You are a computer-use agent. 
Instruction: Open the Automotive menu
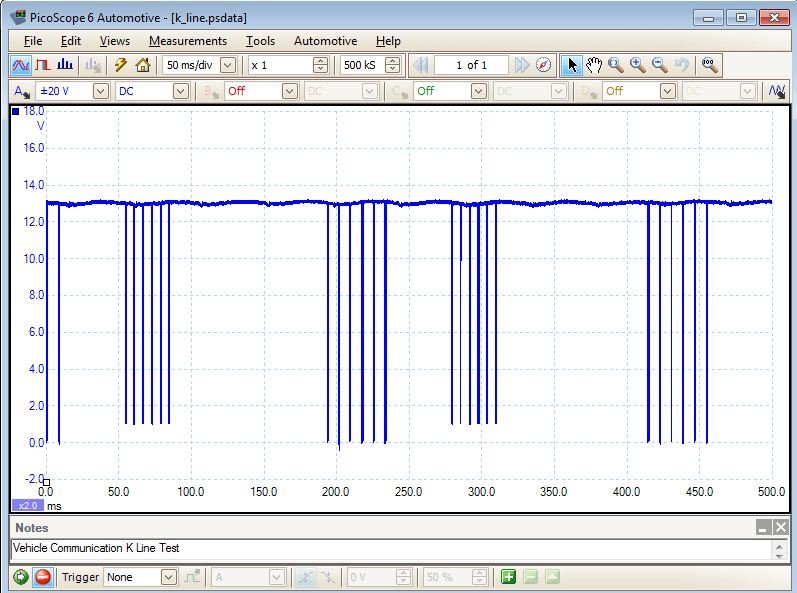pyautogui.click(x=325, y=41)
